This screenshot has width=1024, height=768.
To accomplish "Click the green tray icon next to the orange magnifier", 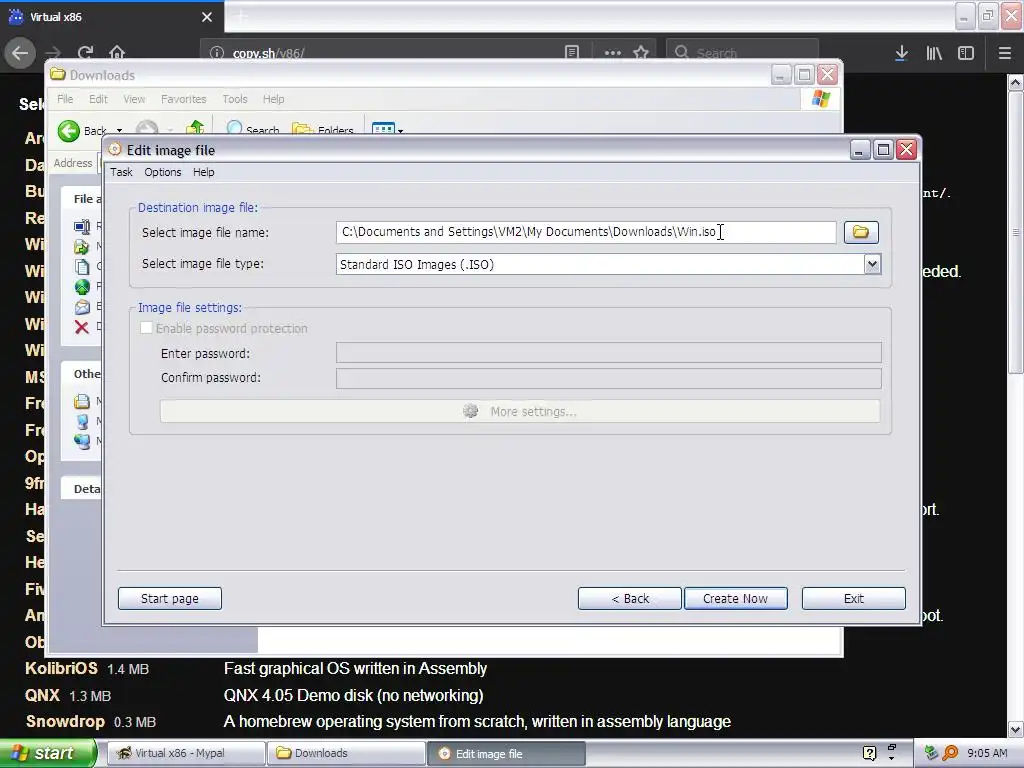I will click(931, 753).
